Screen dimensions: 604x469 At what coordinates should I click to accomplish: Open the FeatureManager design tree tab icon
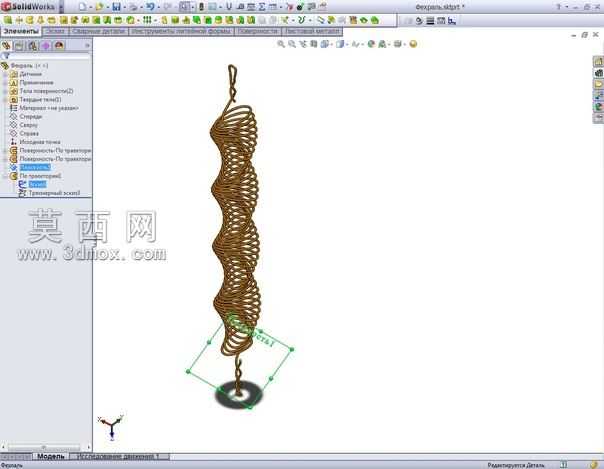[6, 46]
